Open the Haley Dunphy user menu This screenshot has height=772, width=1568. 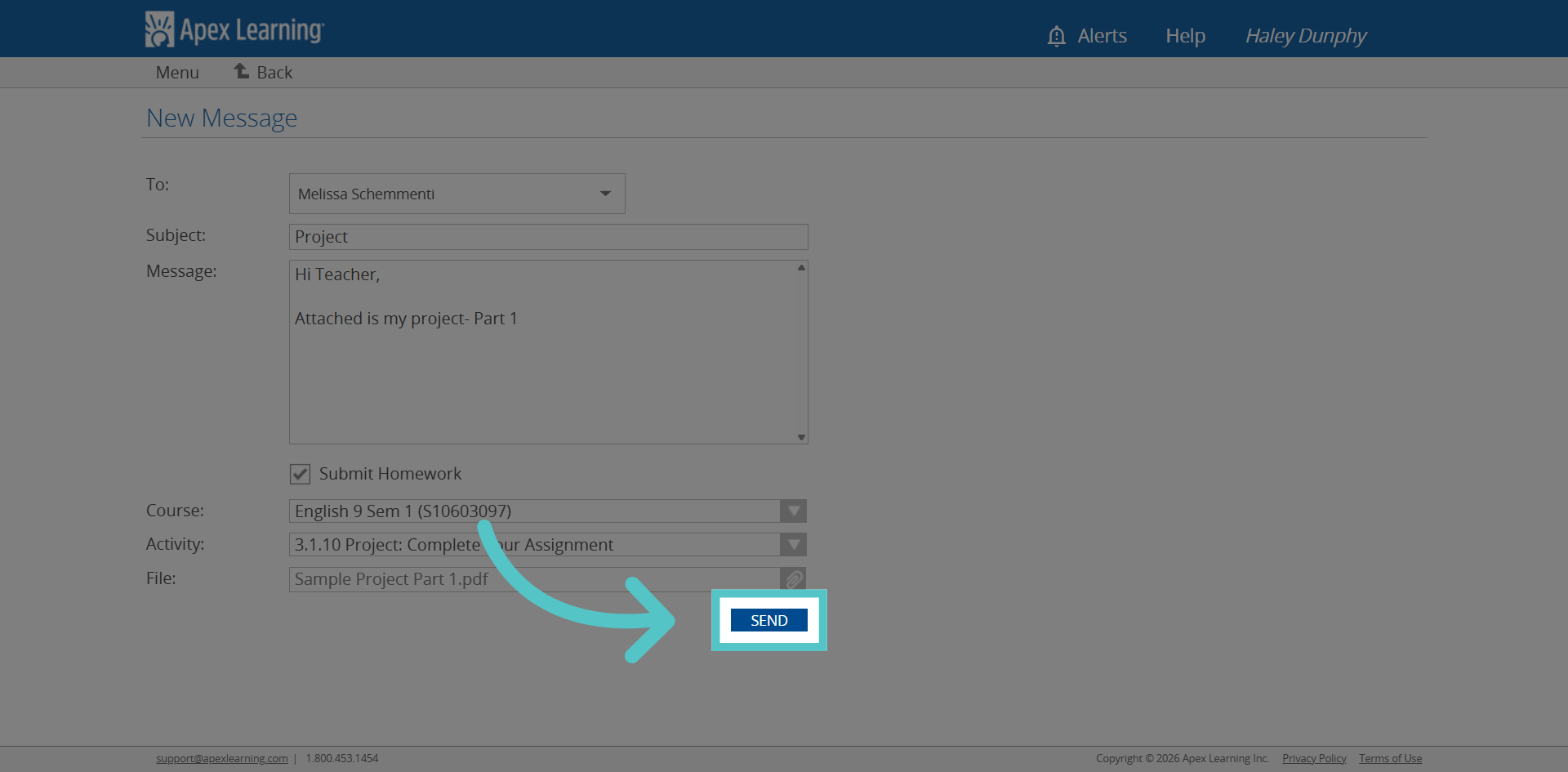coord(1305,36)
